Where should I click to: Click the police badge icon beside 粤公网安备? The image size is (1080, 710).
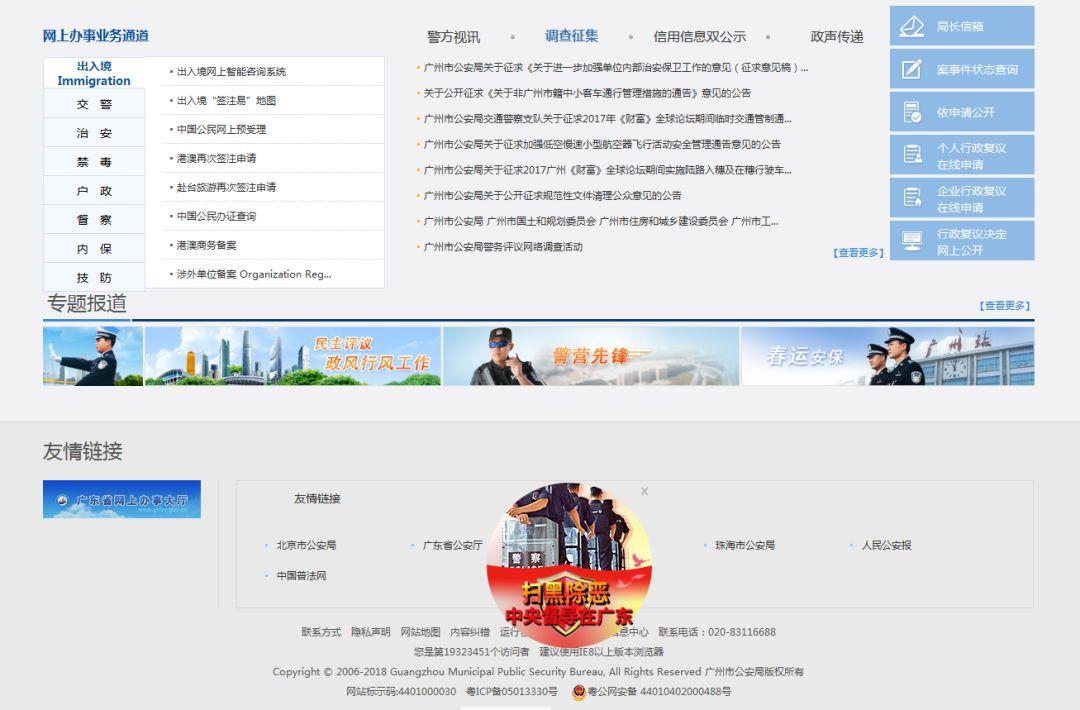pos(578,692)
